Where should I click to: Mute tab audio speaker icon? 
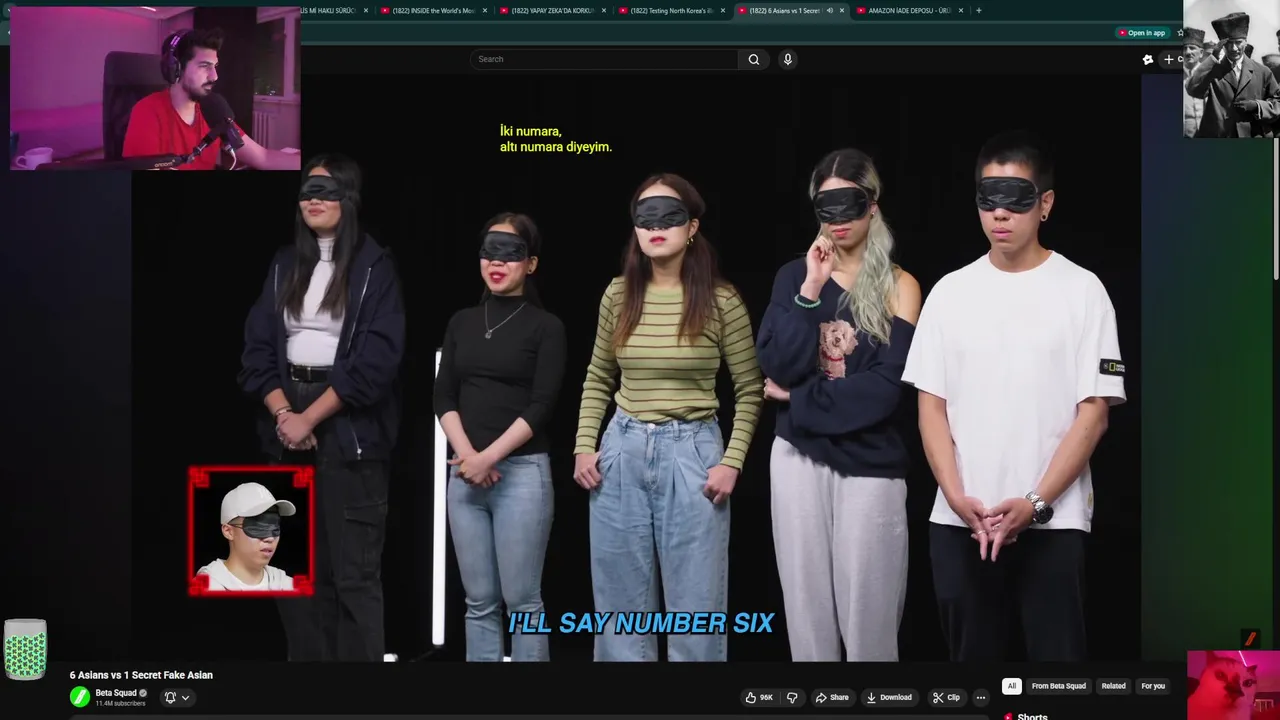coord(829,10)
